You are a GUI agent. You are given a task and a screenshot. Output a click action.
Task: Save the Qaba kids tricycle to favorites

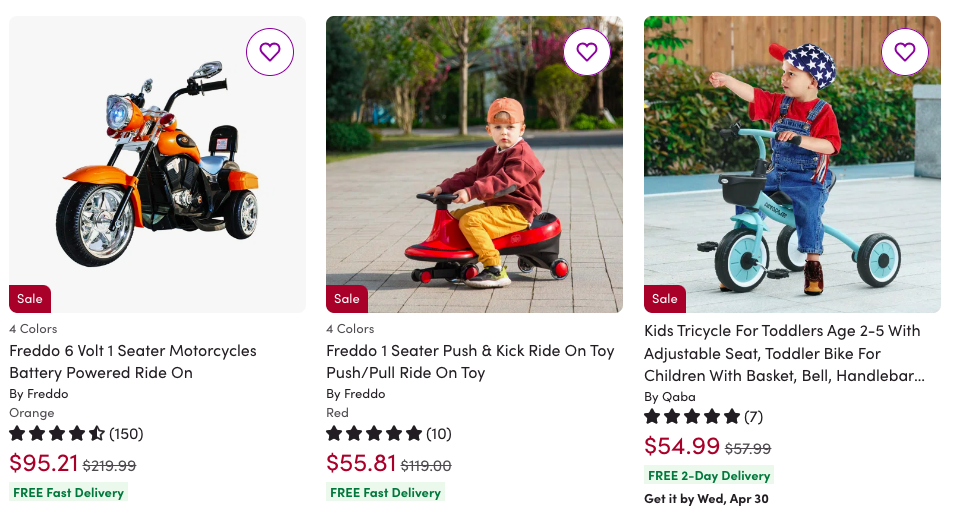[x=904, y=52]
